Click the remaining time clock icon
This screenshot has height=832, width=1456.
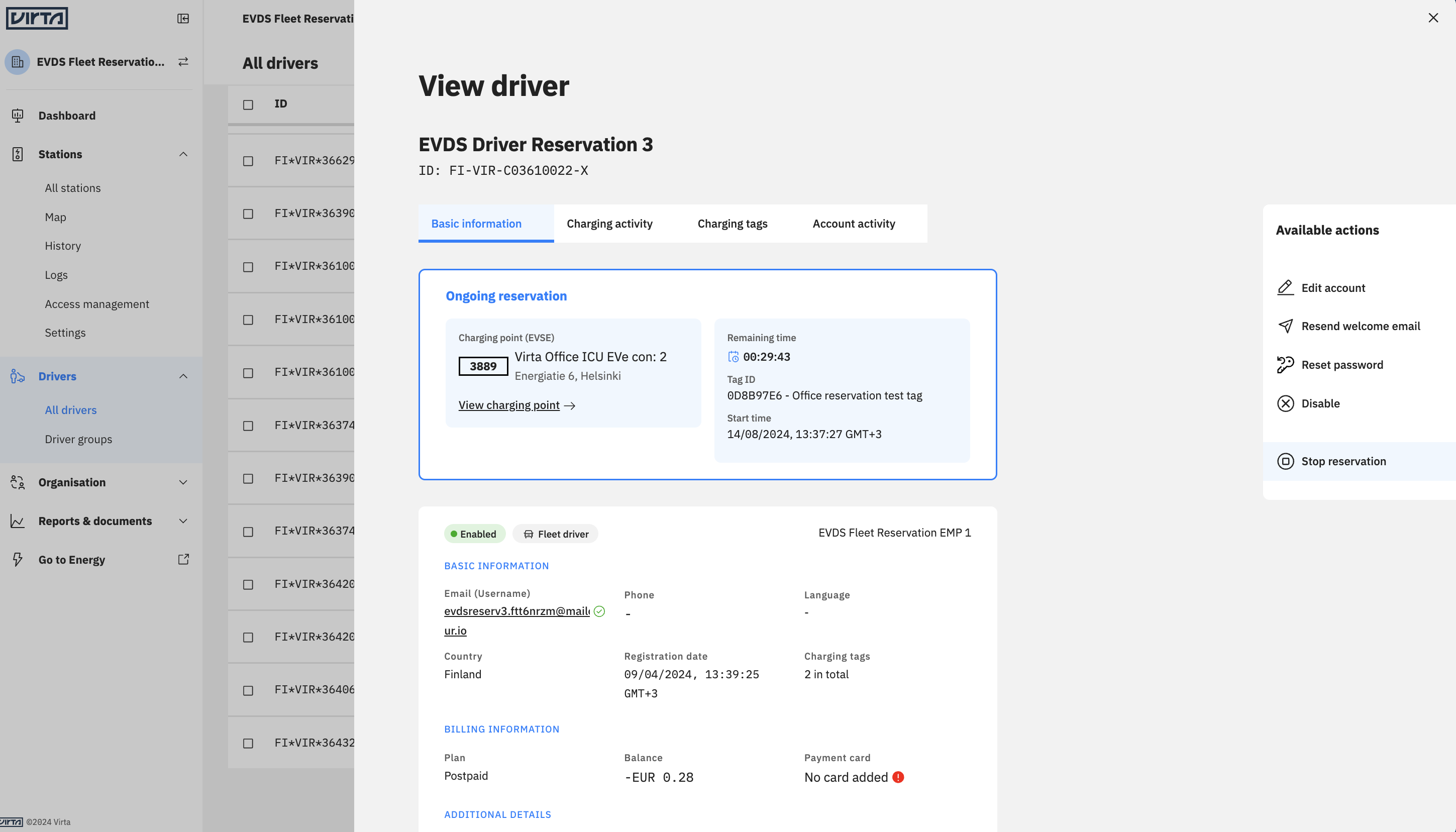733,357
